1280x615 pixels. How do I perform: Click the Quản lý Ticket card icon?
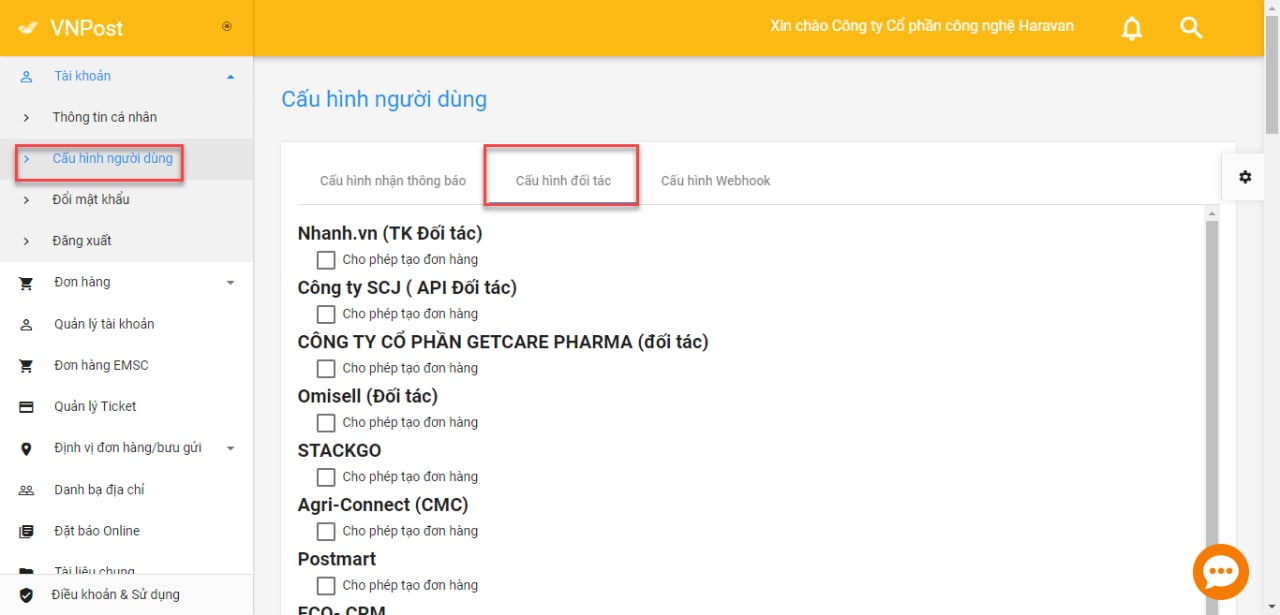tap(27, 407)
